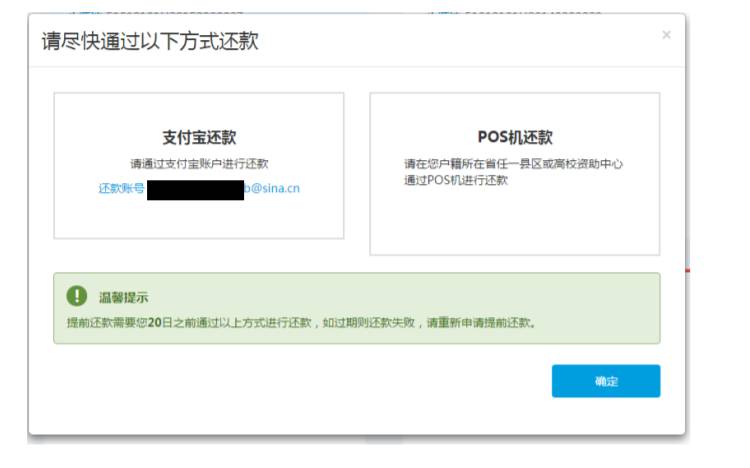Click the green exclamation warning icon
This screenshot has width=750, height=468.
[x=77, y=296]
